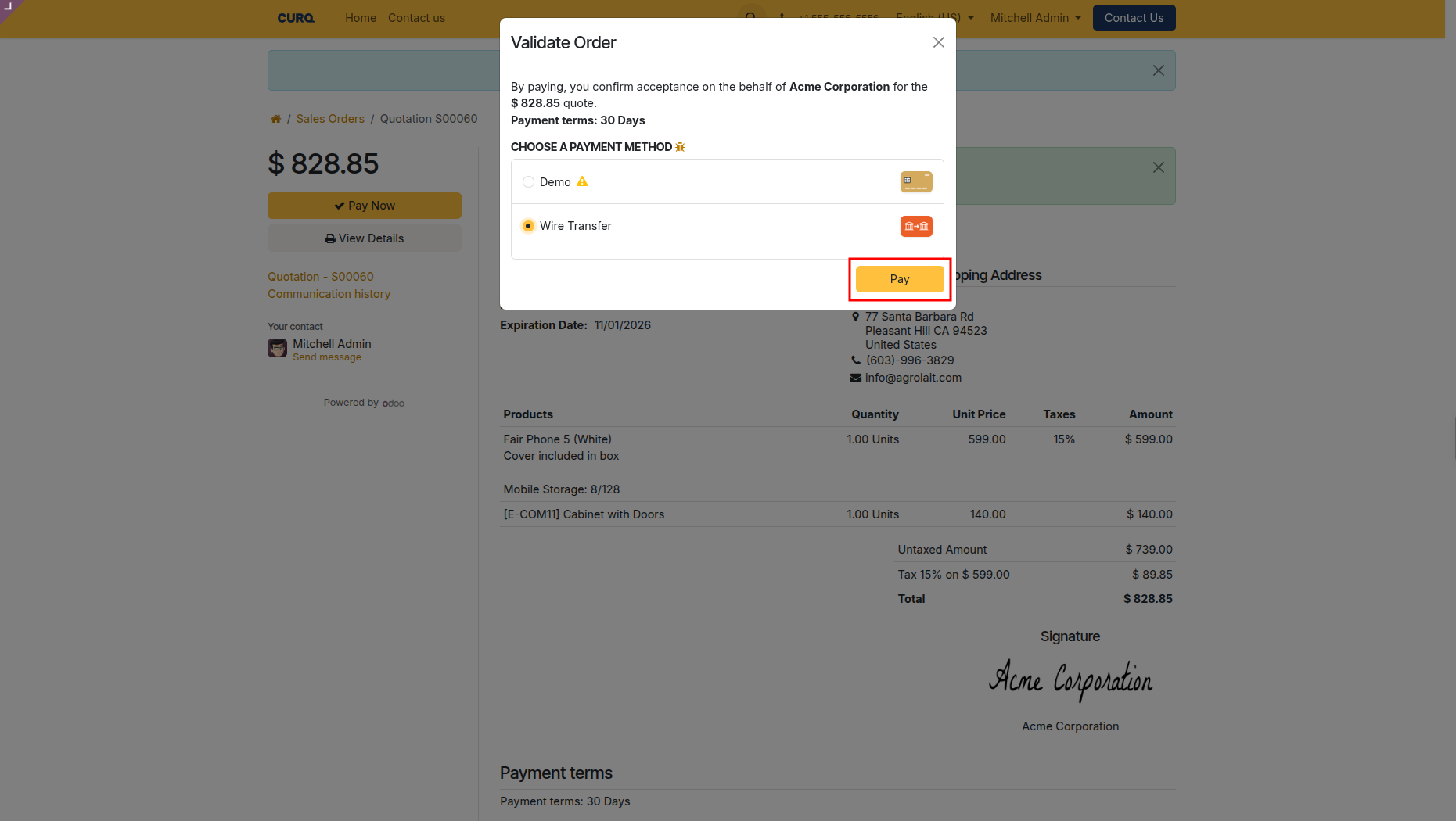
Task: Click the search icon in header
Action: coord(751,16)
